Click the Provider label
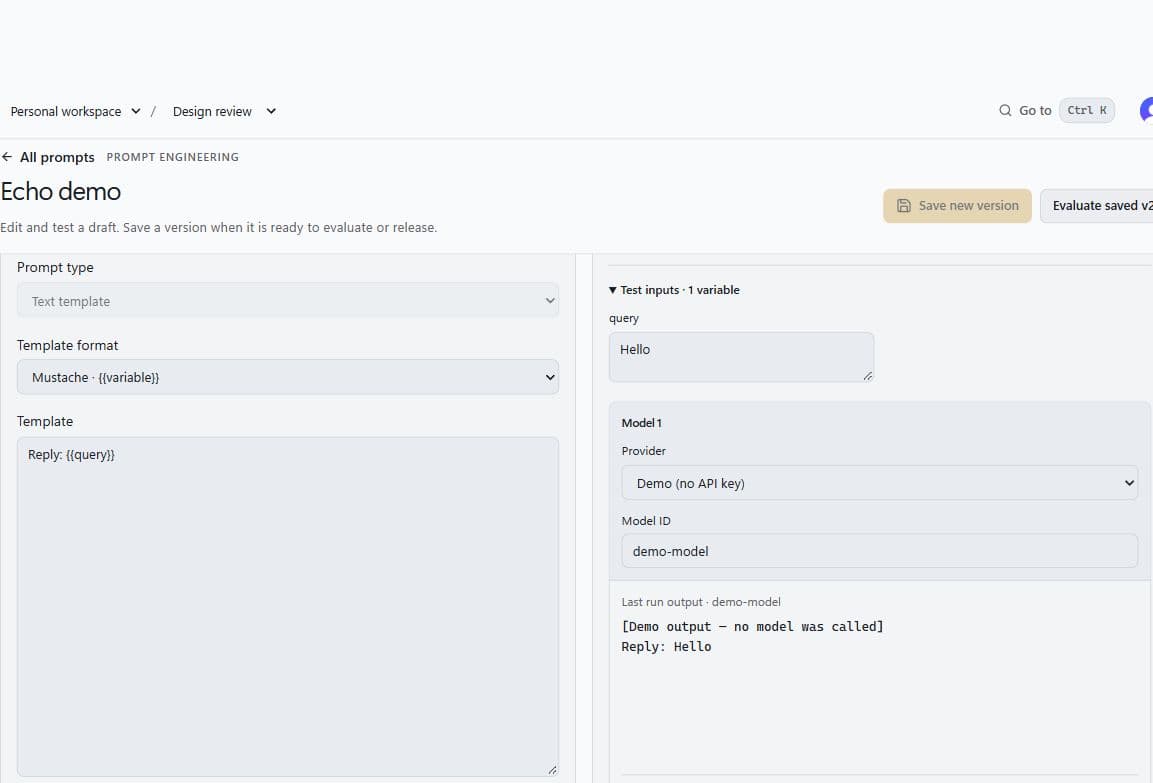The image size is (1153, 783). click(x=643, y=451)
